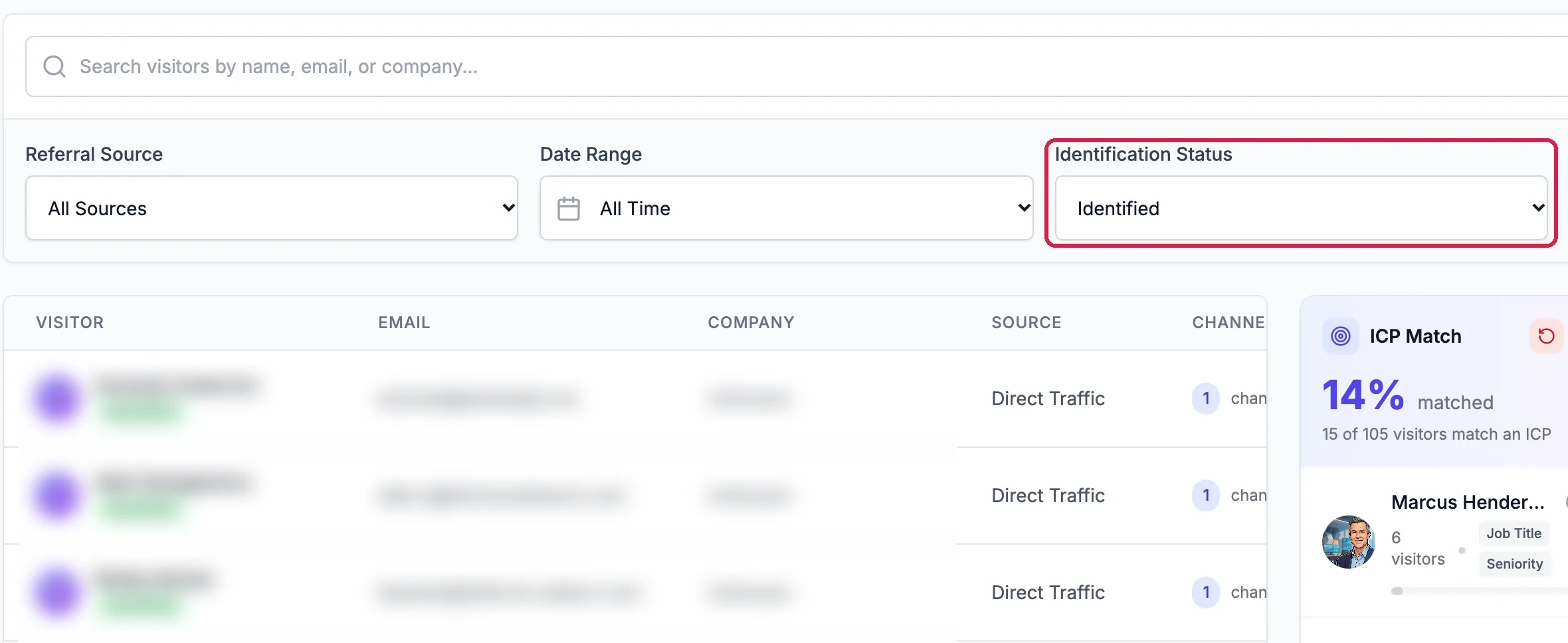Image resolution: width=1568 pixels, height=643 pixels.
Task: Click the Marcus Hender... persona name
Action: (1468, 502)
